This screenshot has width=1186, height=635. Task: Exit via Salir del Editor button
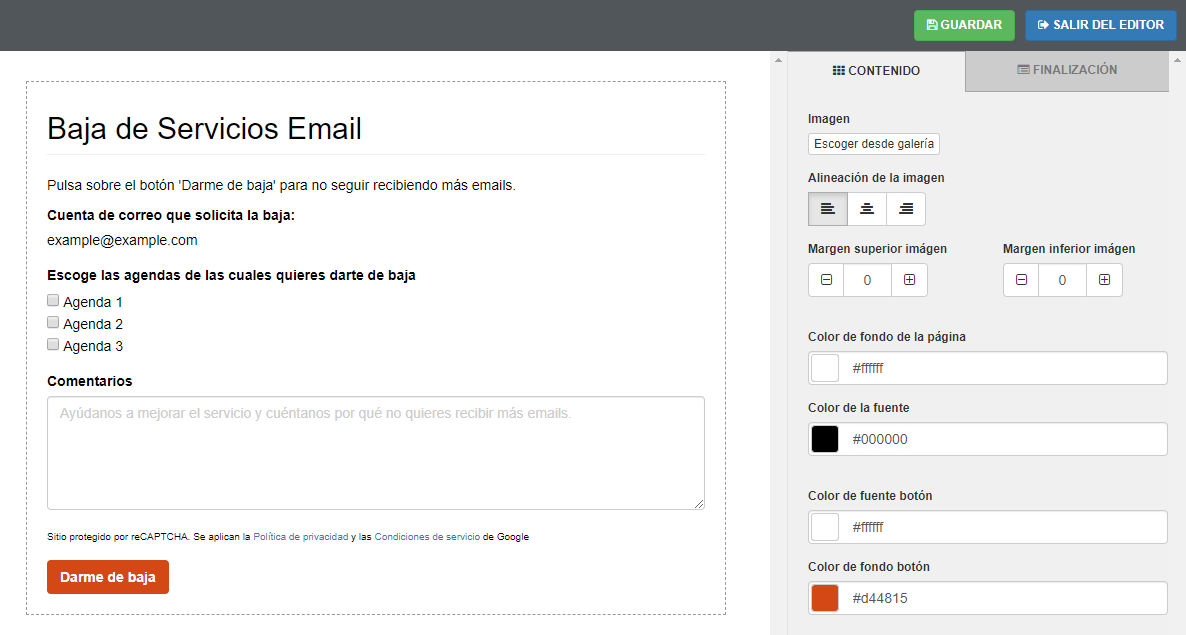(x=1100, y=25)
